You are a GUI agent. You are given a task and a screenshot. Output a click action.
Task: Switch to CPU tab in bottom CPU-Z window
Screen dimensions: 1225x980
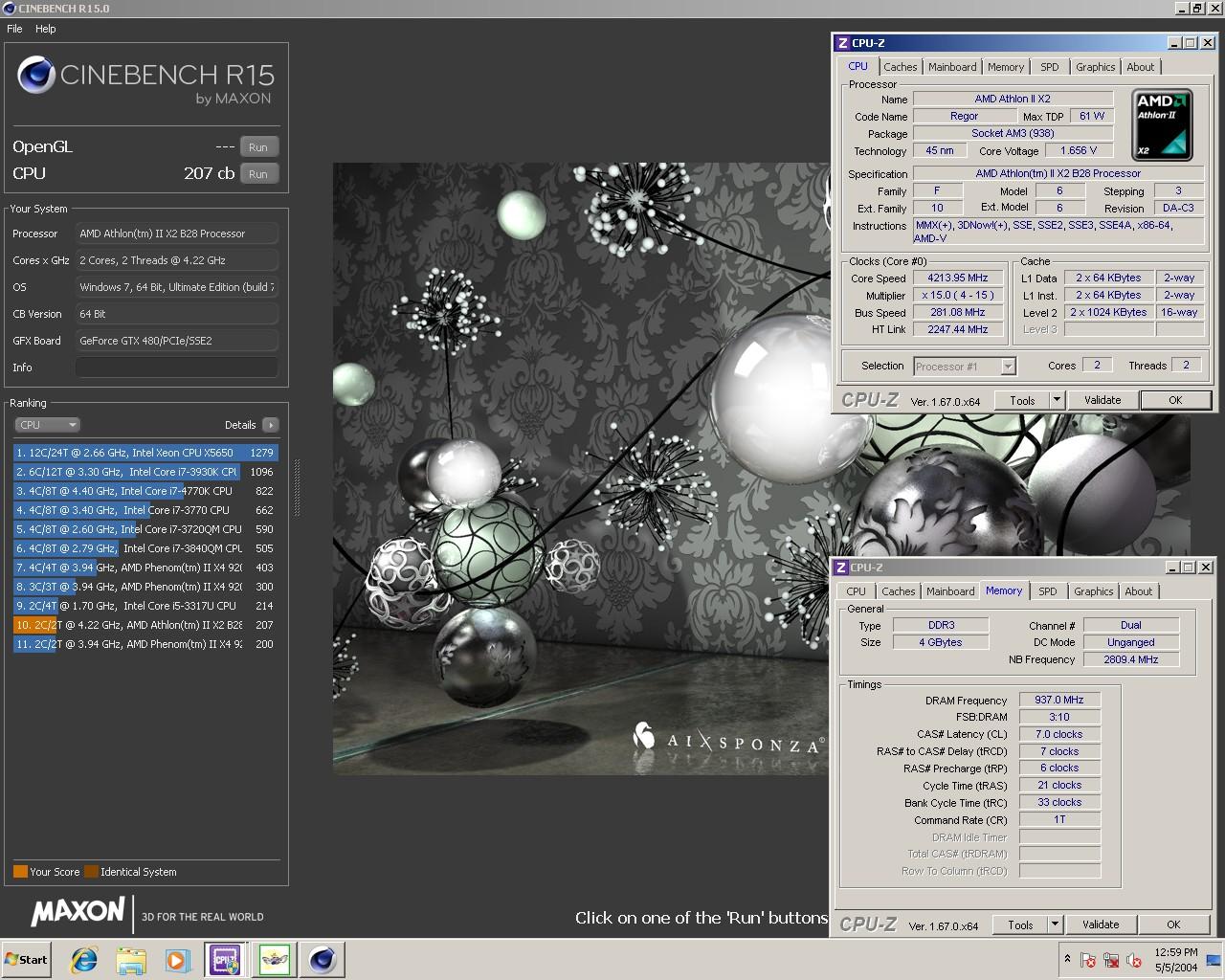pyautogui.click(x=857, y=591)
